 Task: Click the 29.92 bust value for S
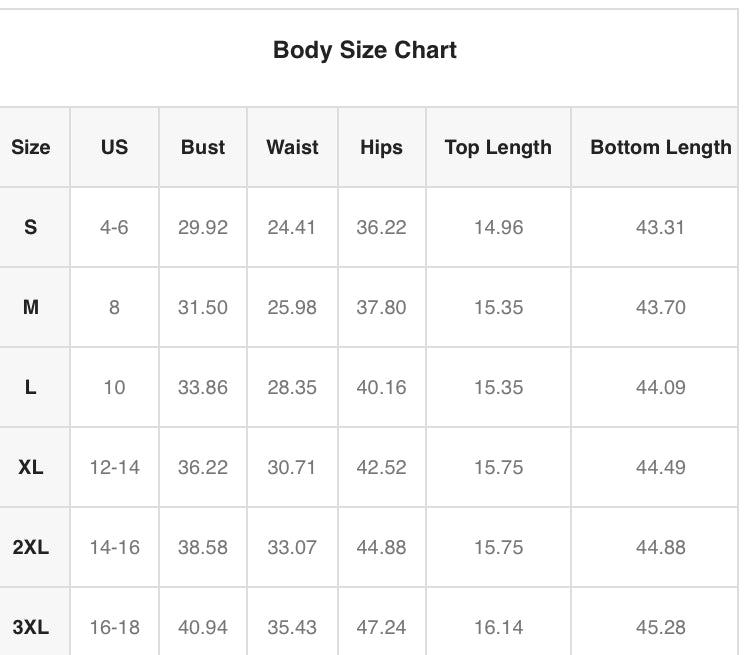(x=203, y=227)
